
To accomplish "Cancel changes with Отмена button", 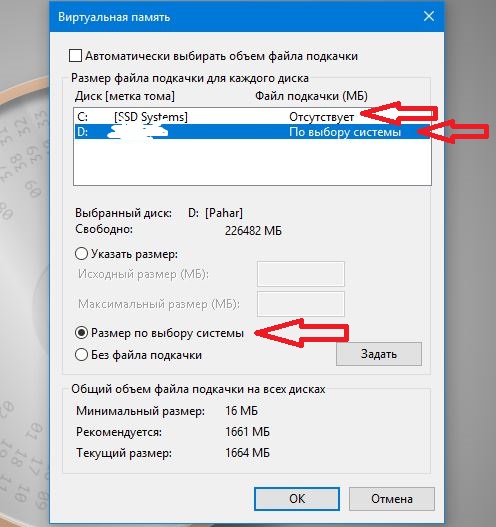I will [x=392, y=499].
